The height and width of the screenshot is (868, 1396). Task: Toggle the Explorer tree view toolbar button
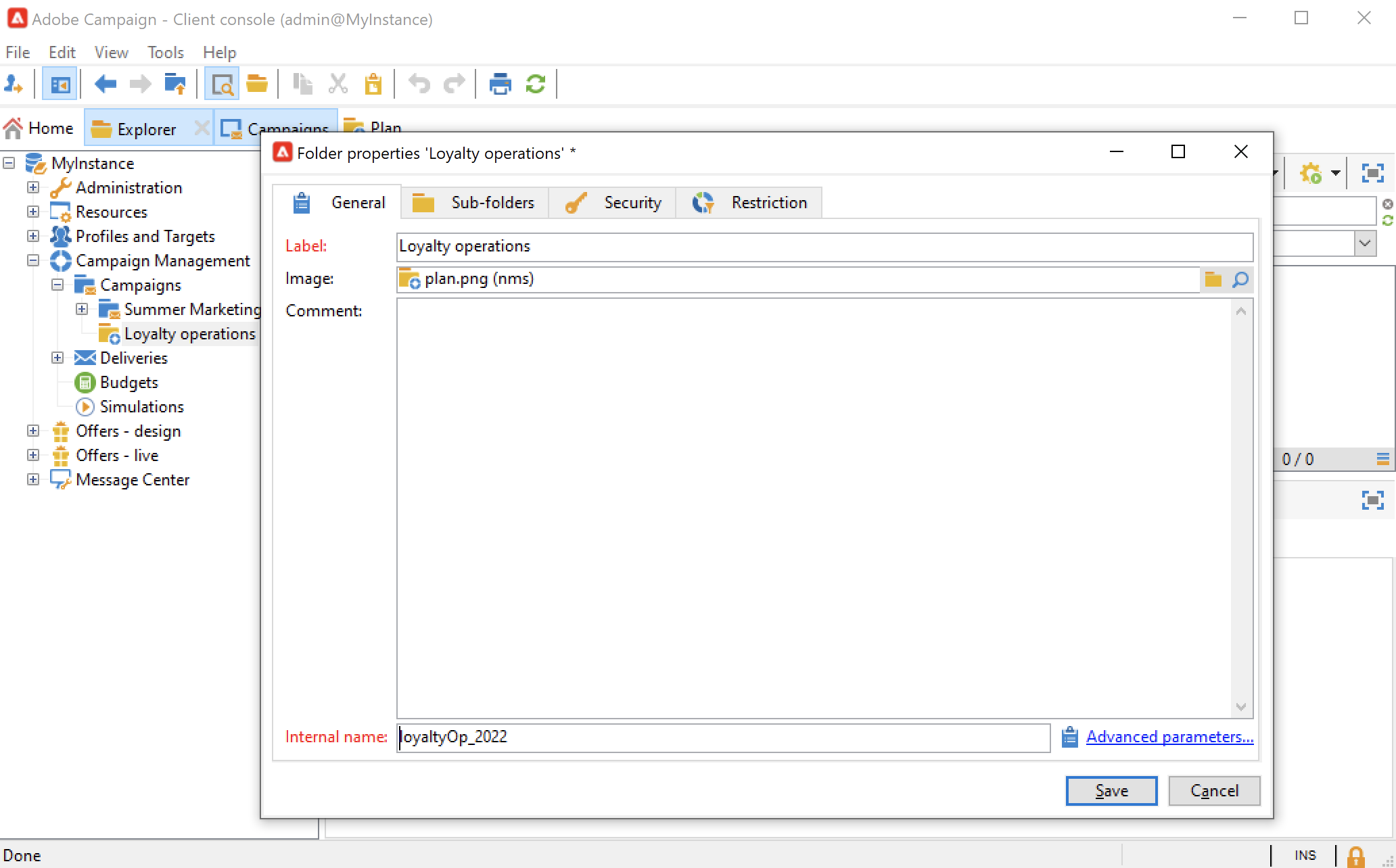60,85
